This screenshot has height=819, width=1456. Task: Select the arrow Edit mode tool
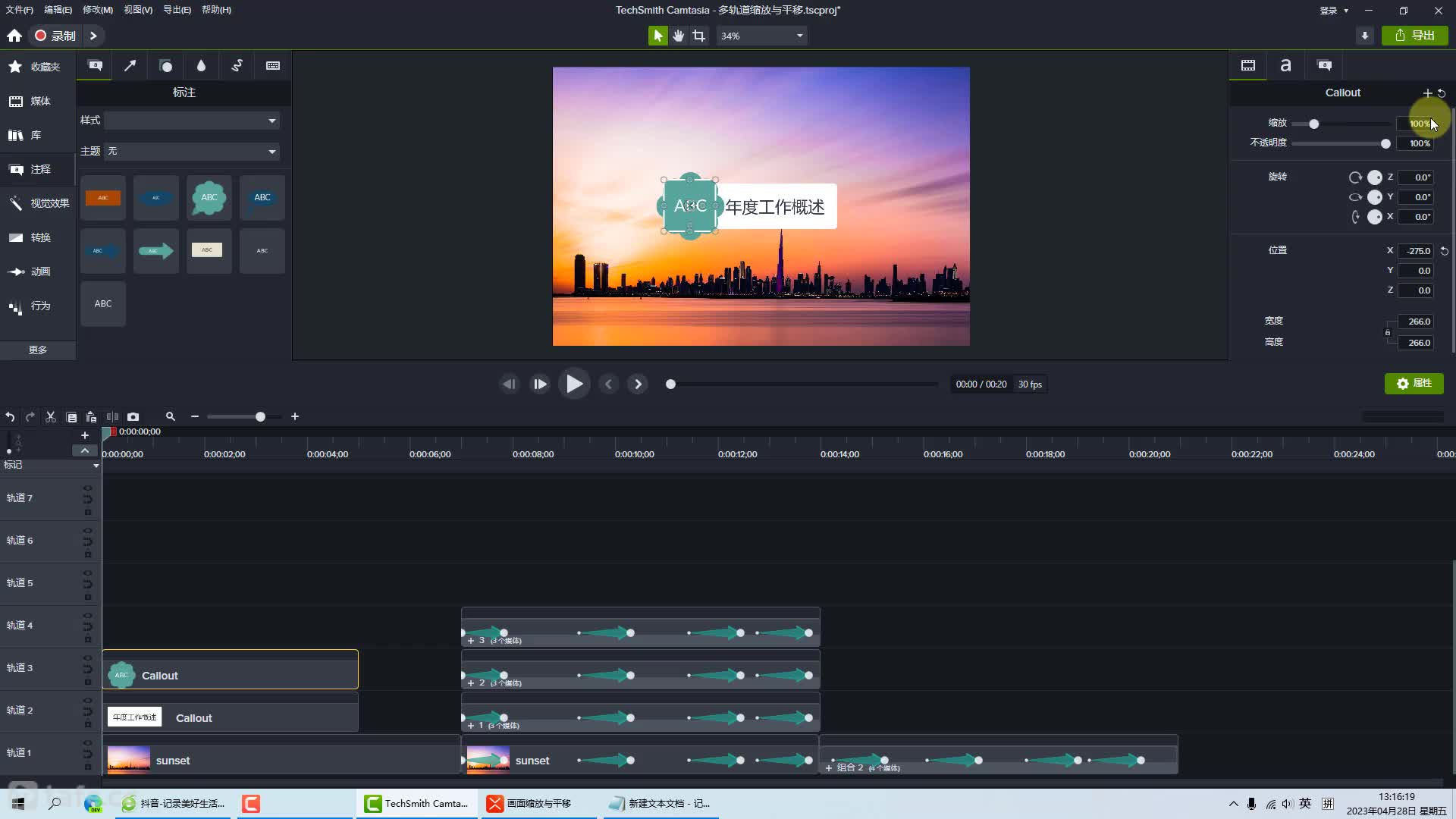point(657,36)
